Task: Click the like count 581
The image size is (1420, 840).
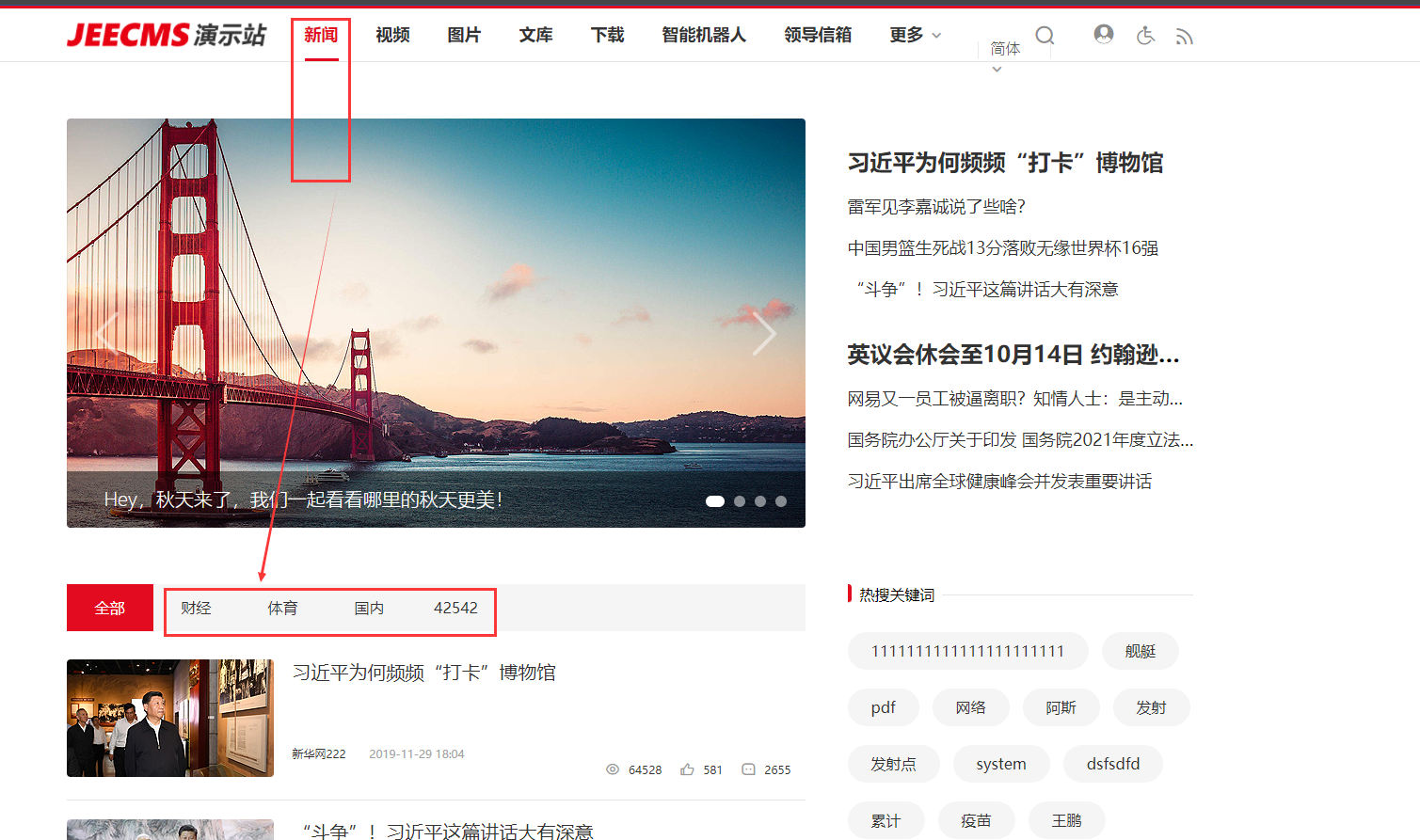Action: coord(713,769)
